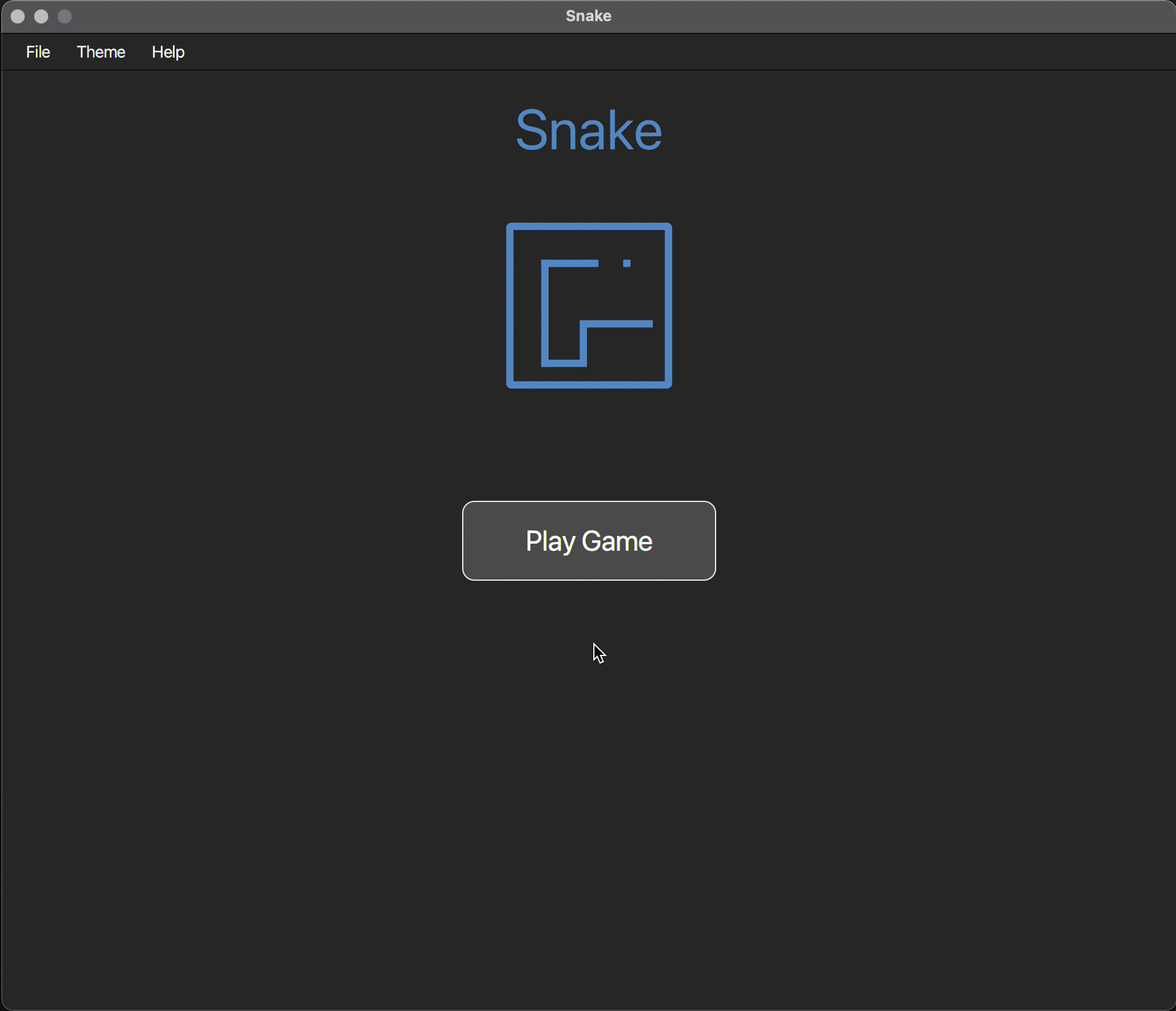This screenshot has height=1011, width=1176.
Task: Open the Theme menu
Action: point(101,52)
